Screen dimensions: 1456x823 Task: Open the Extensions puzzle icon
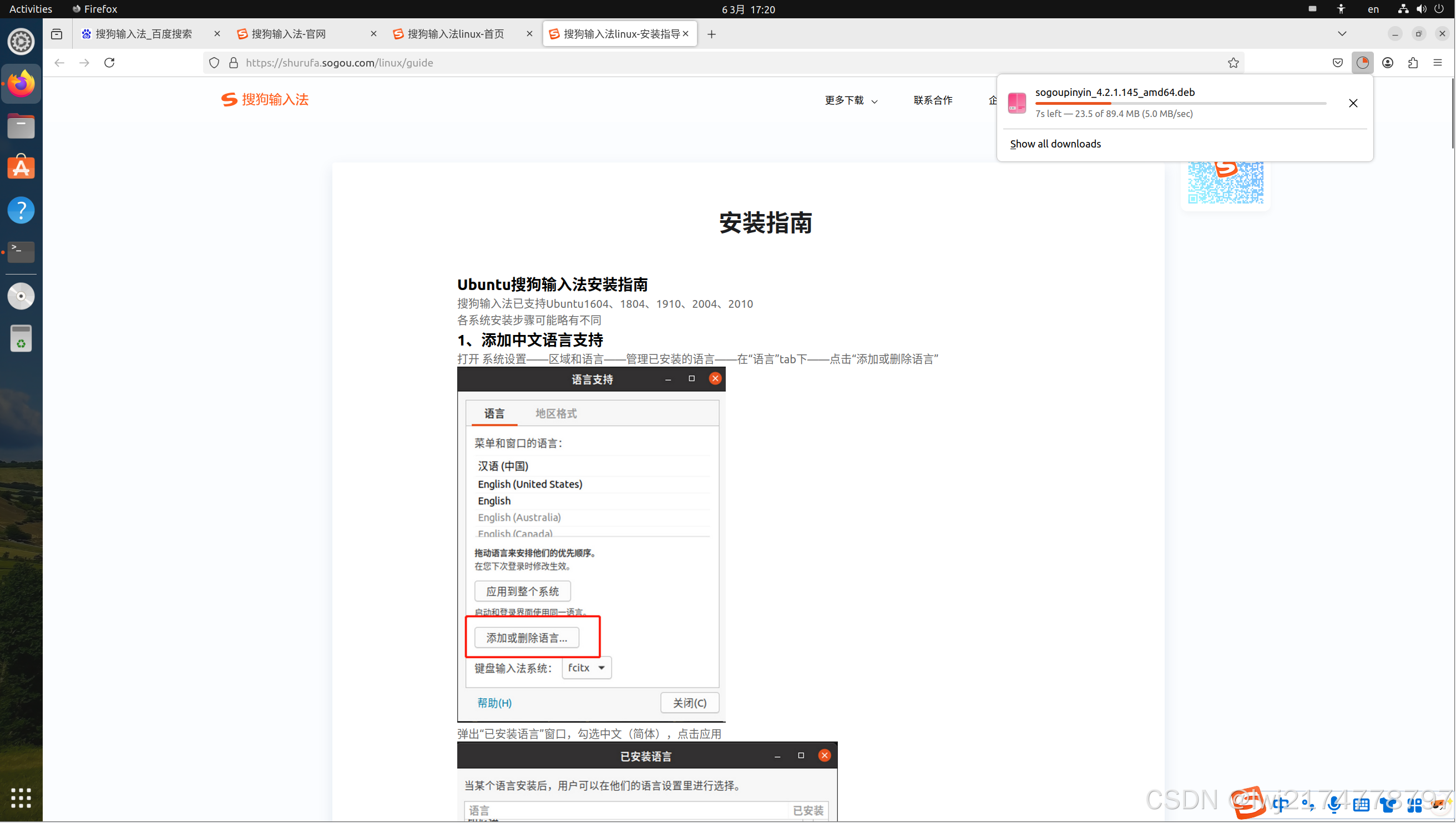pos(1413,63)
